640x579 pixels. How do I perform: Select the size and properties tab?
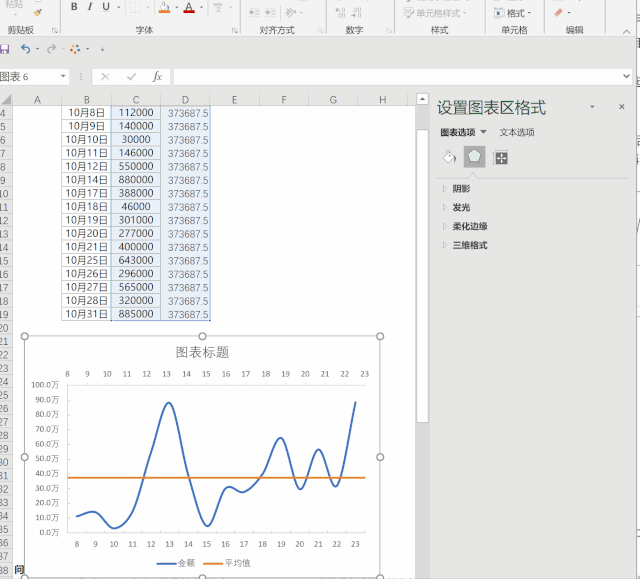(501, 158)
